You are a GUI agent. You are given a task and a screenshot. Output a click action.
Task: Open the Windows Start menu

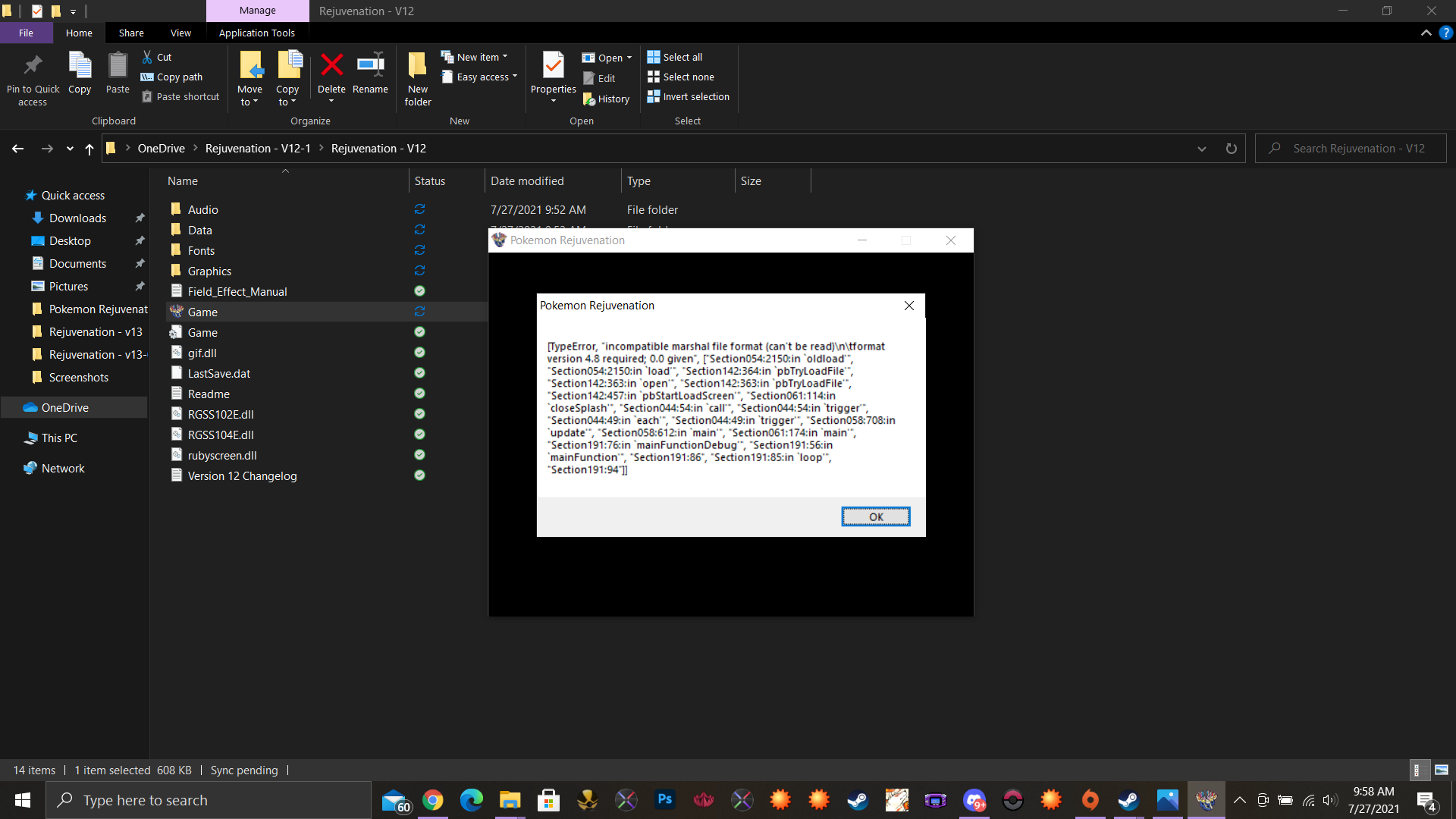(23, 800)
